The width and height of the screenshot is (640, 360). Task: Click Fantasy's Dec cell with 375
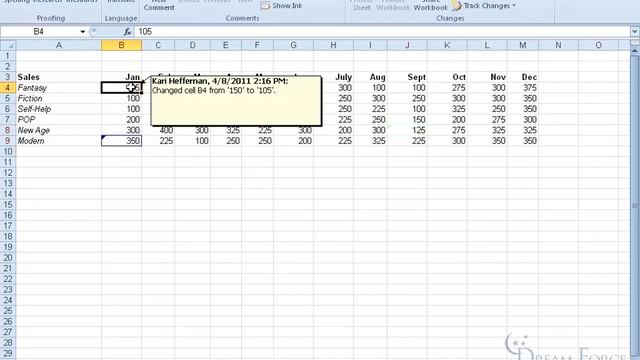coord(522,88)
